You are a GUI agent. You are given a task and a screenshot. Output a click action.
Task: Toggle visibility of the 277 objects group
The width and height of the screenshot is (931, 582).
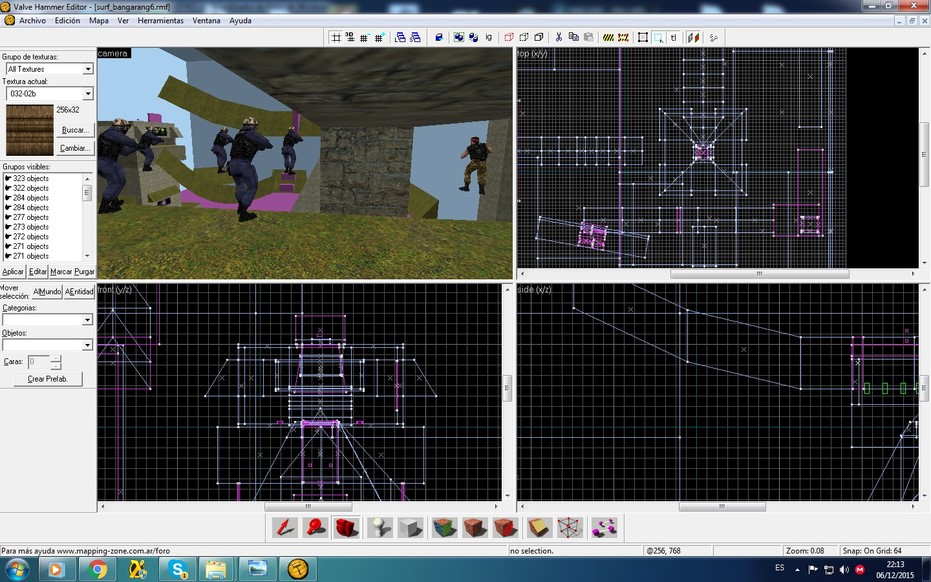[x=8, y=217]
